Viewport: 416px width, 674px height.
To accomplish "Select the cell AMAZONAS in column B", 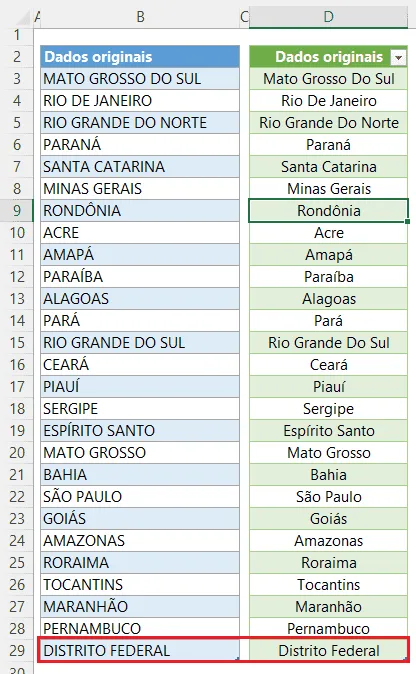I will [140, 541].
